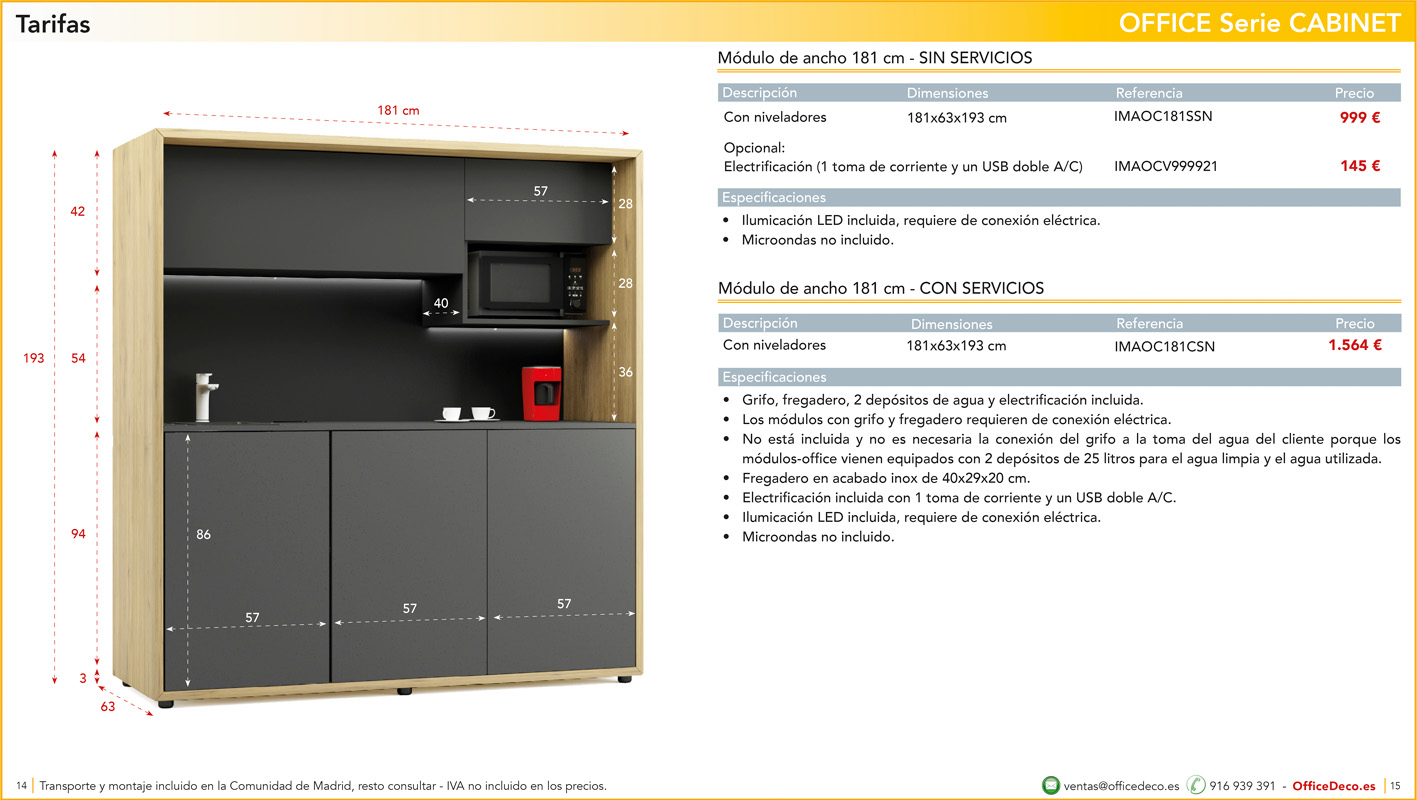1417x800 pixels.
Task: Select reference IMAOC181CSN
Action: click(x=1165, y=347)
